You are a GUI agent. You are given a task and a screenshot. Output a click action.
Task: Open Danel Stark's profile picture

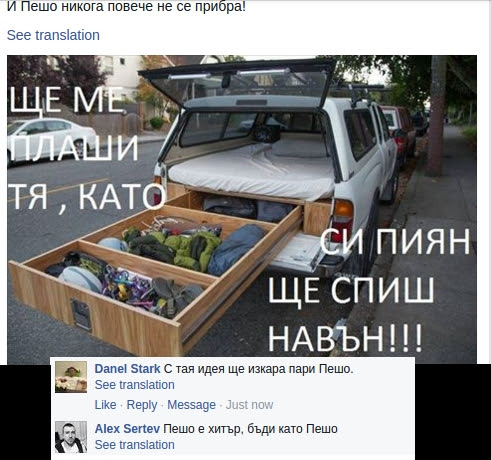coord(71,377)
